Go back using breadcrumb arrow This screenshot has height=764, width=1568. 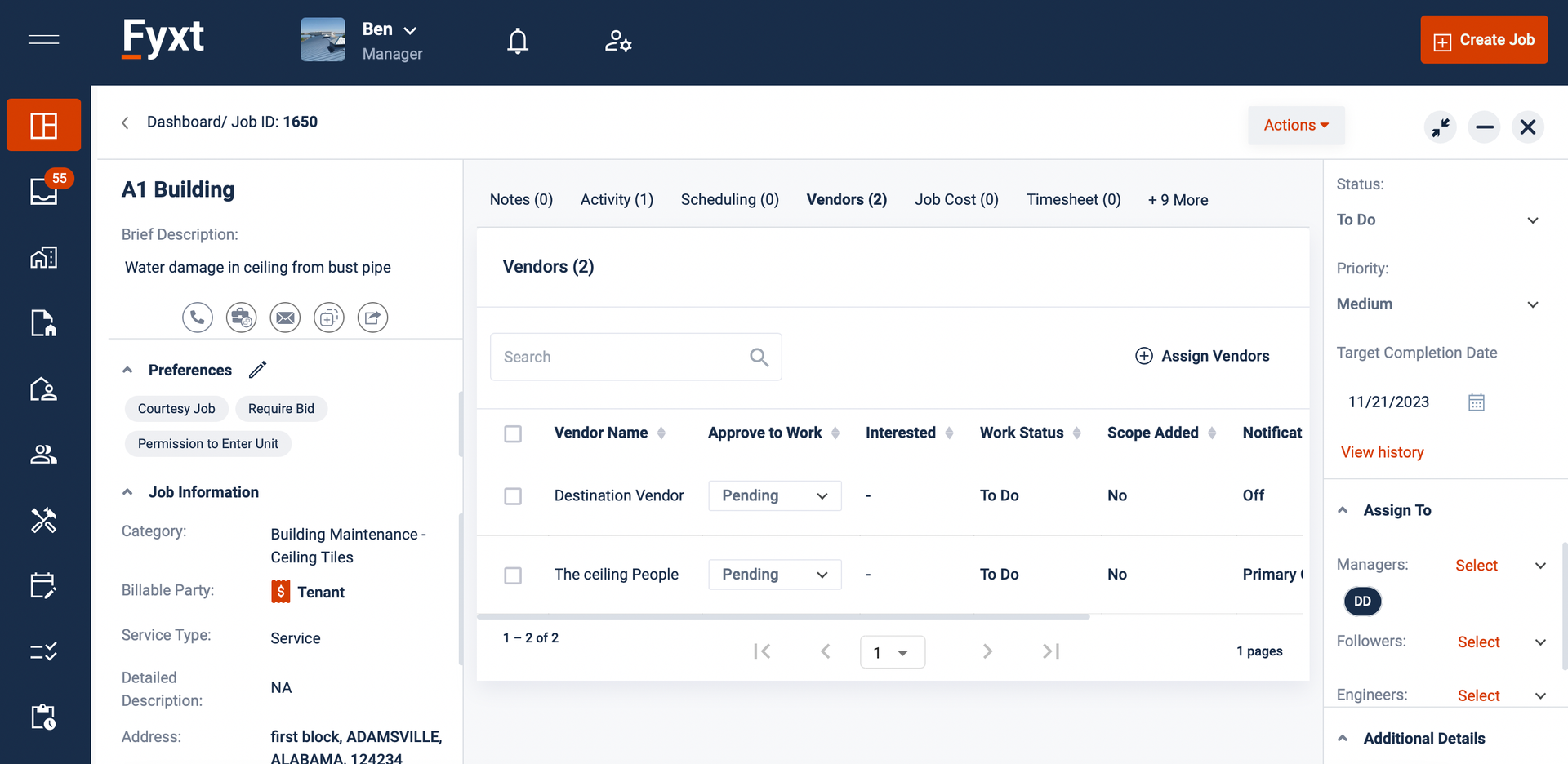(125, 122)
